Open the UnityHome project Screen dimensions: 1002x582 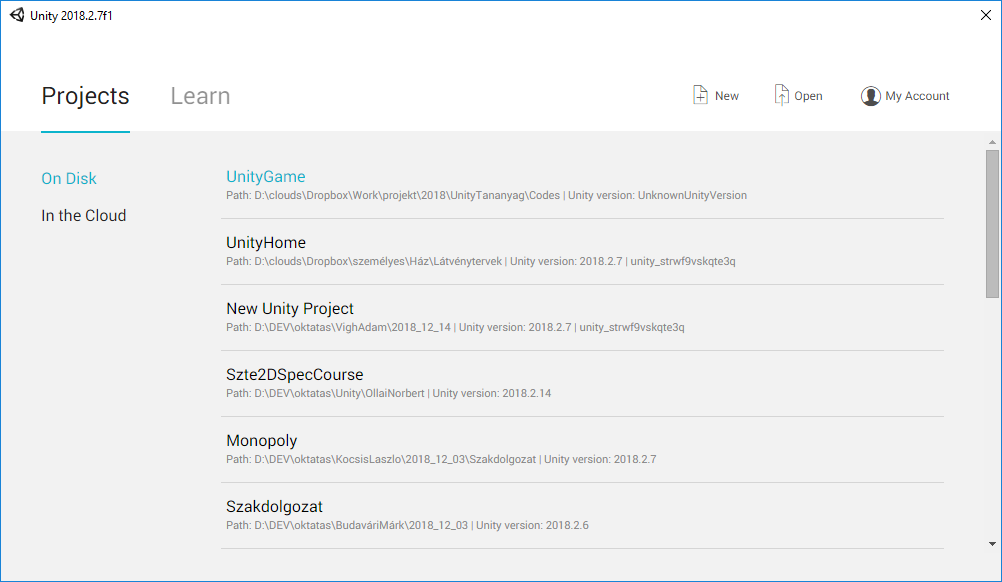[x=266, y=243]
